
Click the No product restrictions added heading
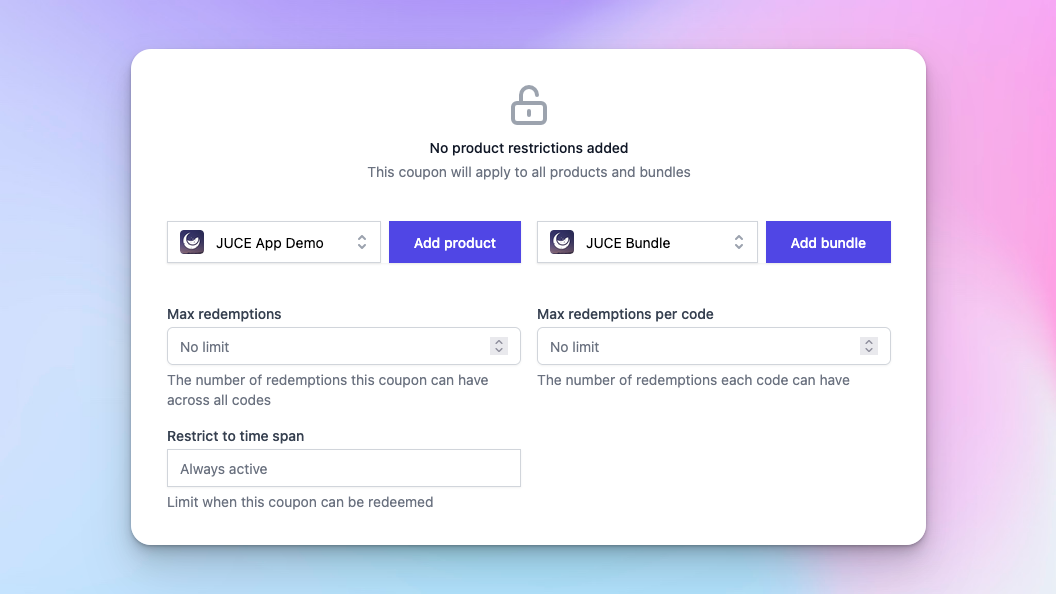[x=528, y=148]
